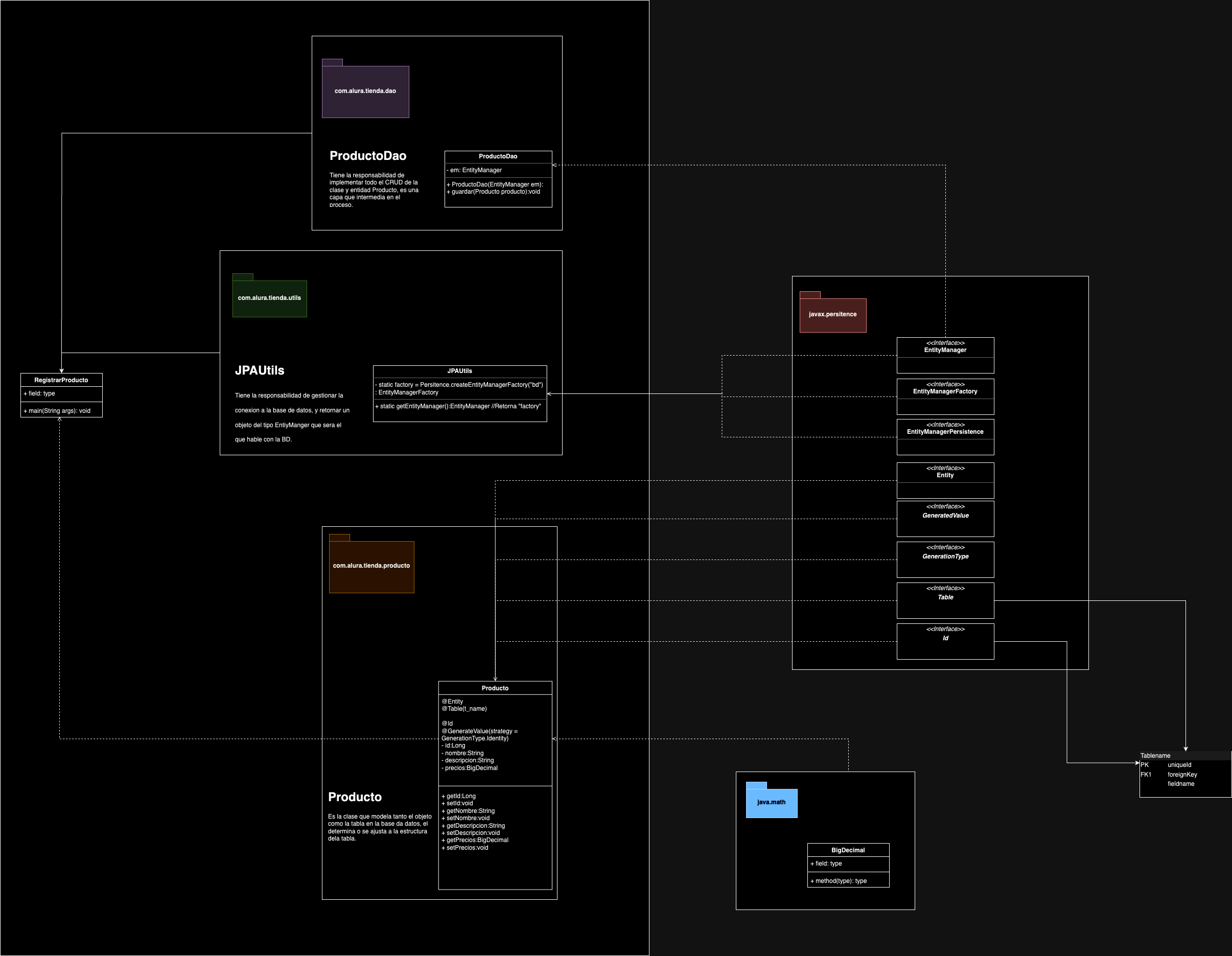Click the Producto large heading text
1232x956 pixels.
pos(355,797)
